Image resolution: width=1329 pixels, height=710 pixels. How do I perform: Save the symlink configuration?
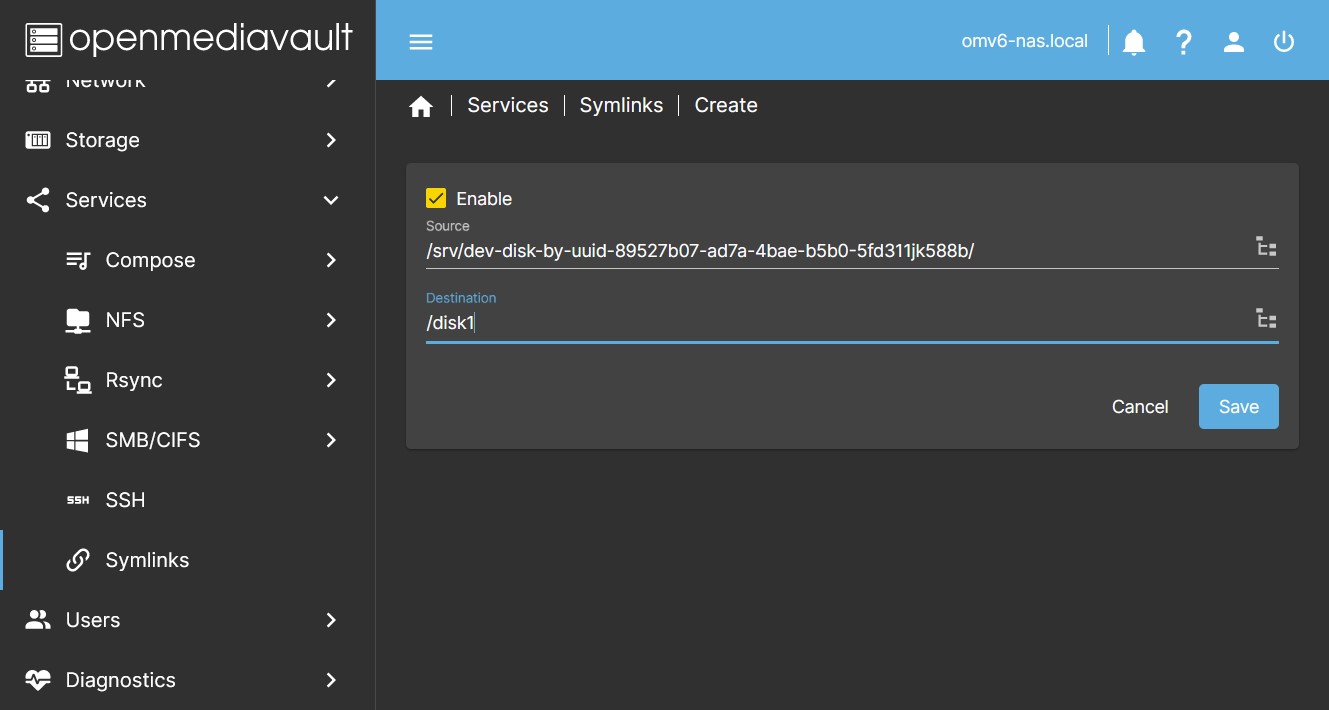(x=1238, y=406)
